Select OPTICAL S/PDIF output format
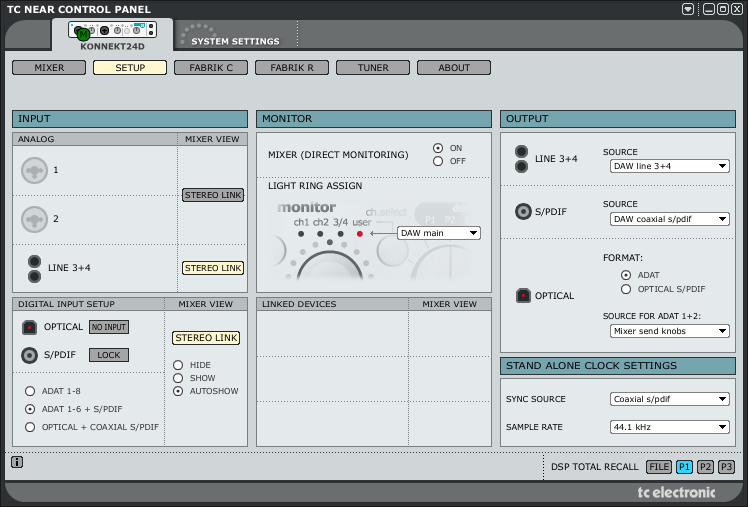The width and height of the screenshot is (748, 507). 626,289
